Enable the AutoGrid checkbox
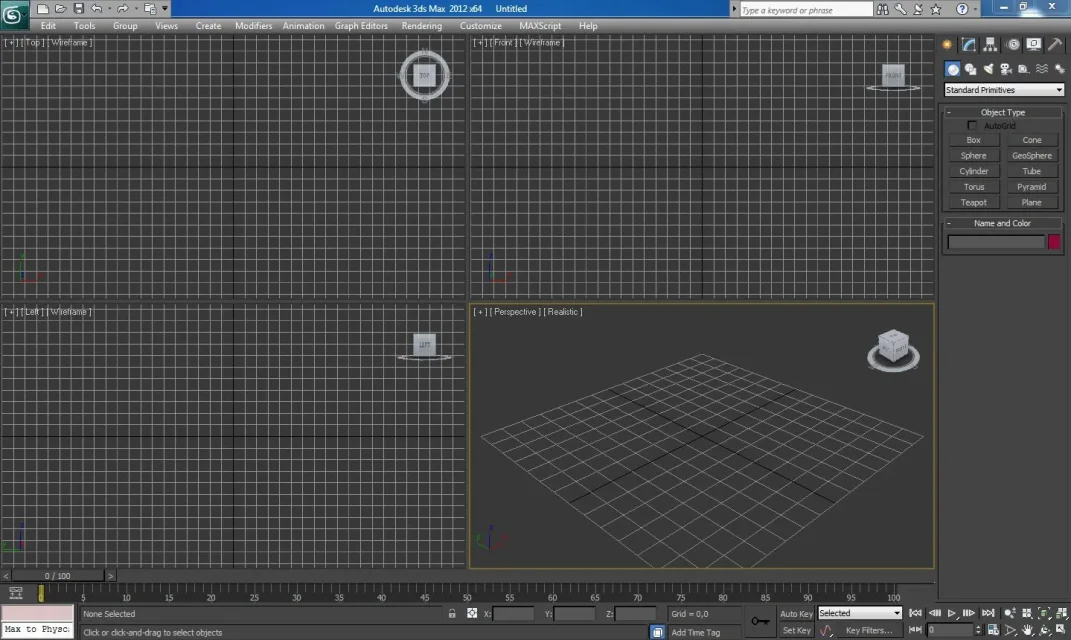This screenshot has height=640, width=1071. pyautogui.click(x=972, y=126)
